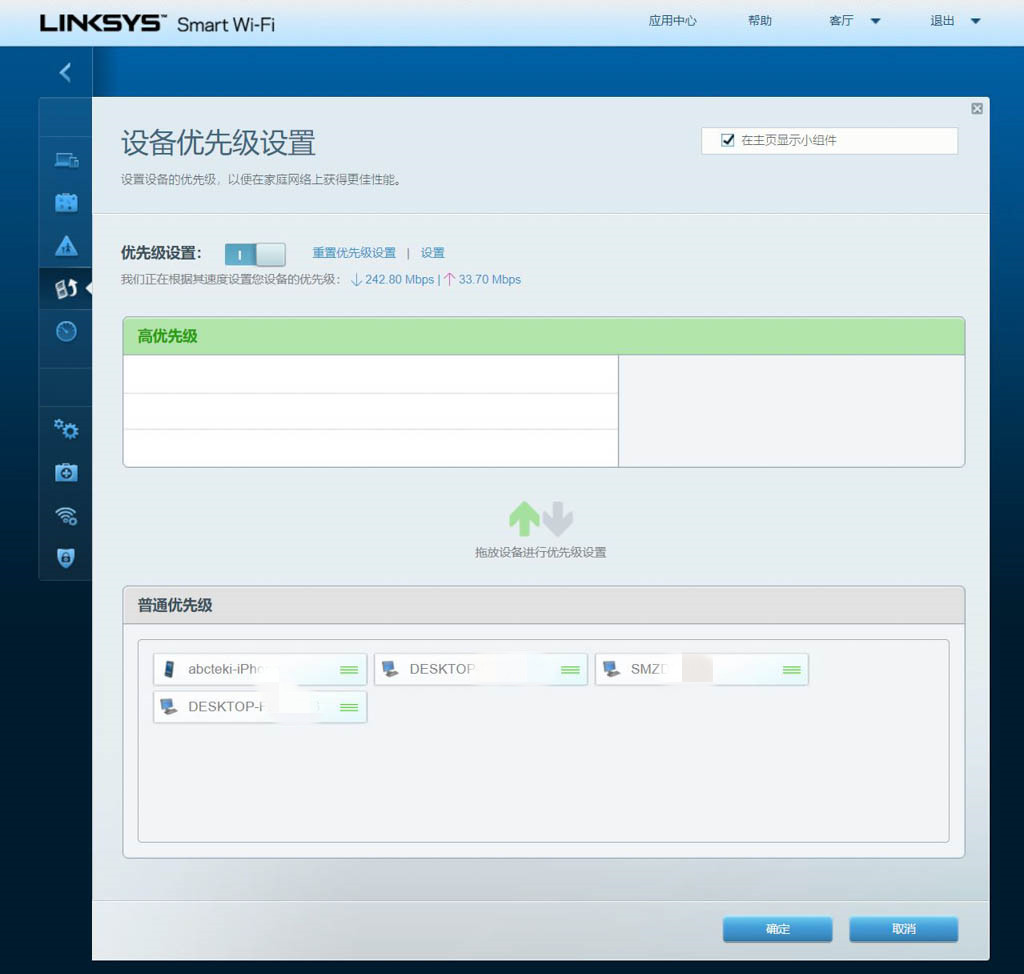Click the 重置优先级设置 link
Screen dimensions: 1024x974
click(354, 253)
